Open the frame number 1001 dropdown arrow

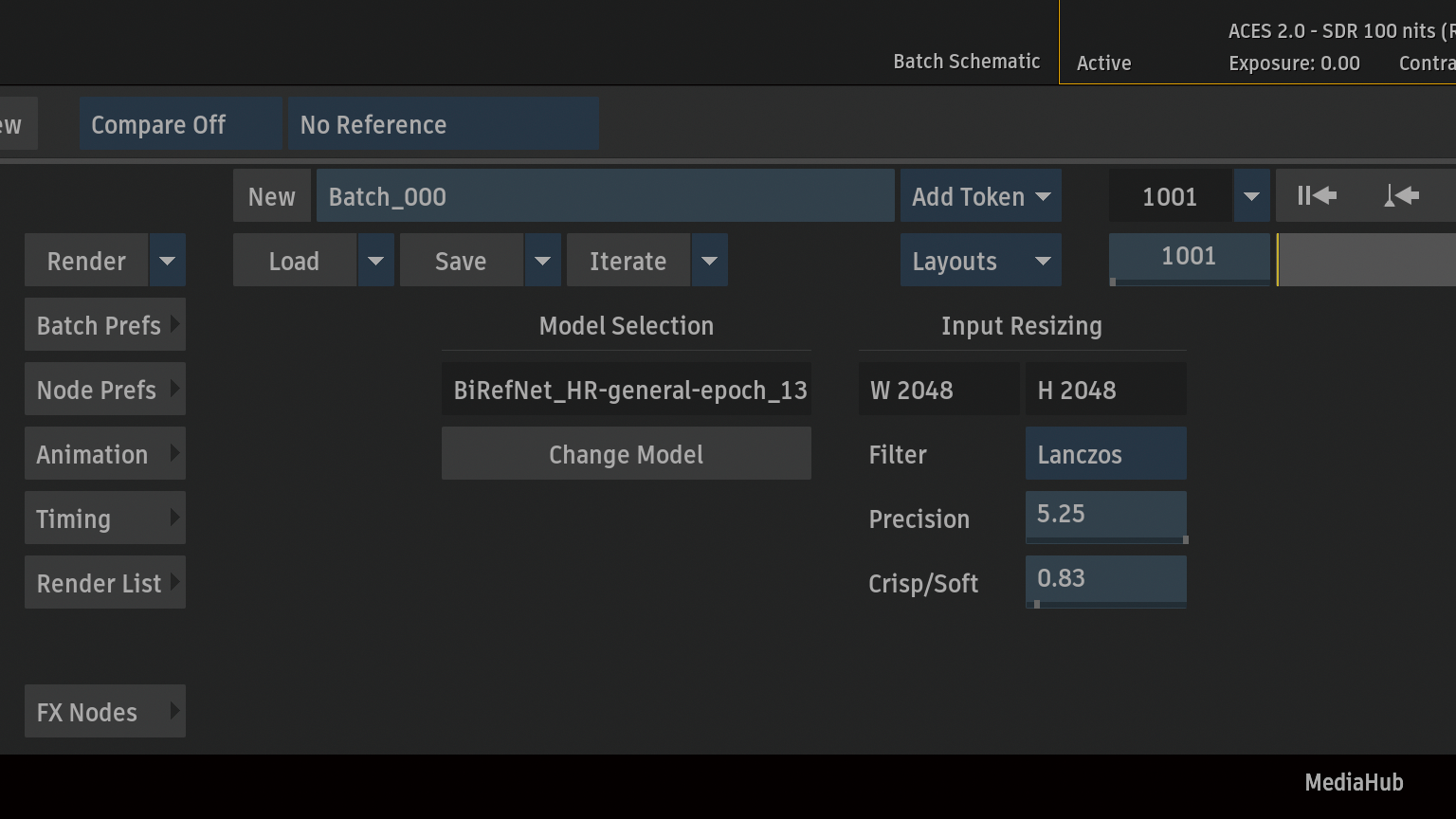pos(1251,196)
